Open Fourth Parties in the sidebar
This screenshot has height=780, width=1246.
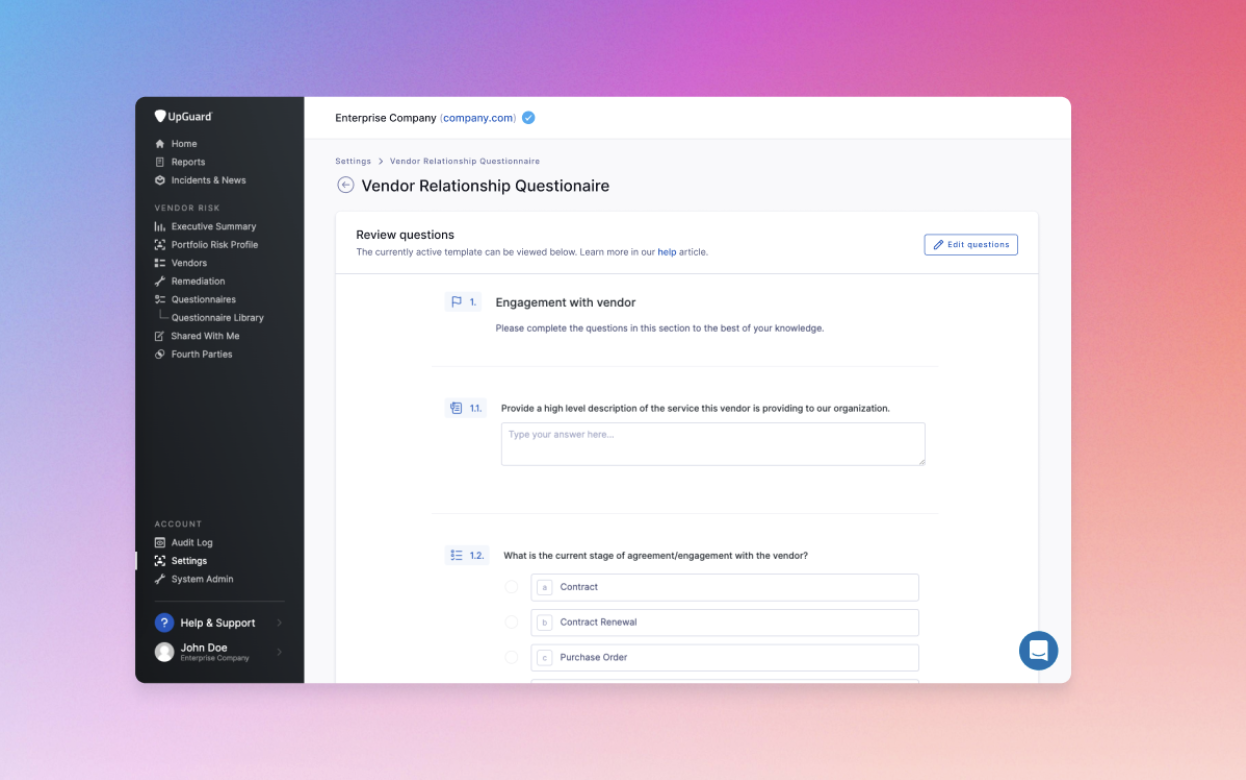201,354
